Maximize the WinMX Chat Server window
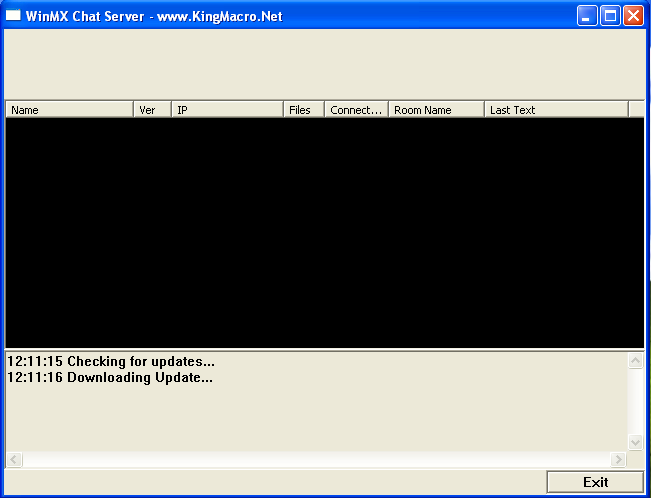Image resolution: width=651 pixels, height=498 pixels. click(610, 16)
